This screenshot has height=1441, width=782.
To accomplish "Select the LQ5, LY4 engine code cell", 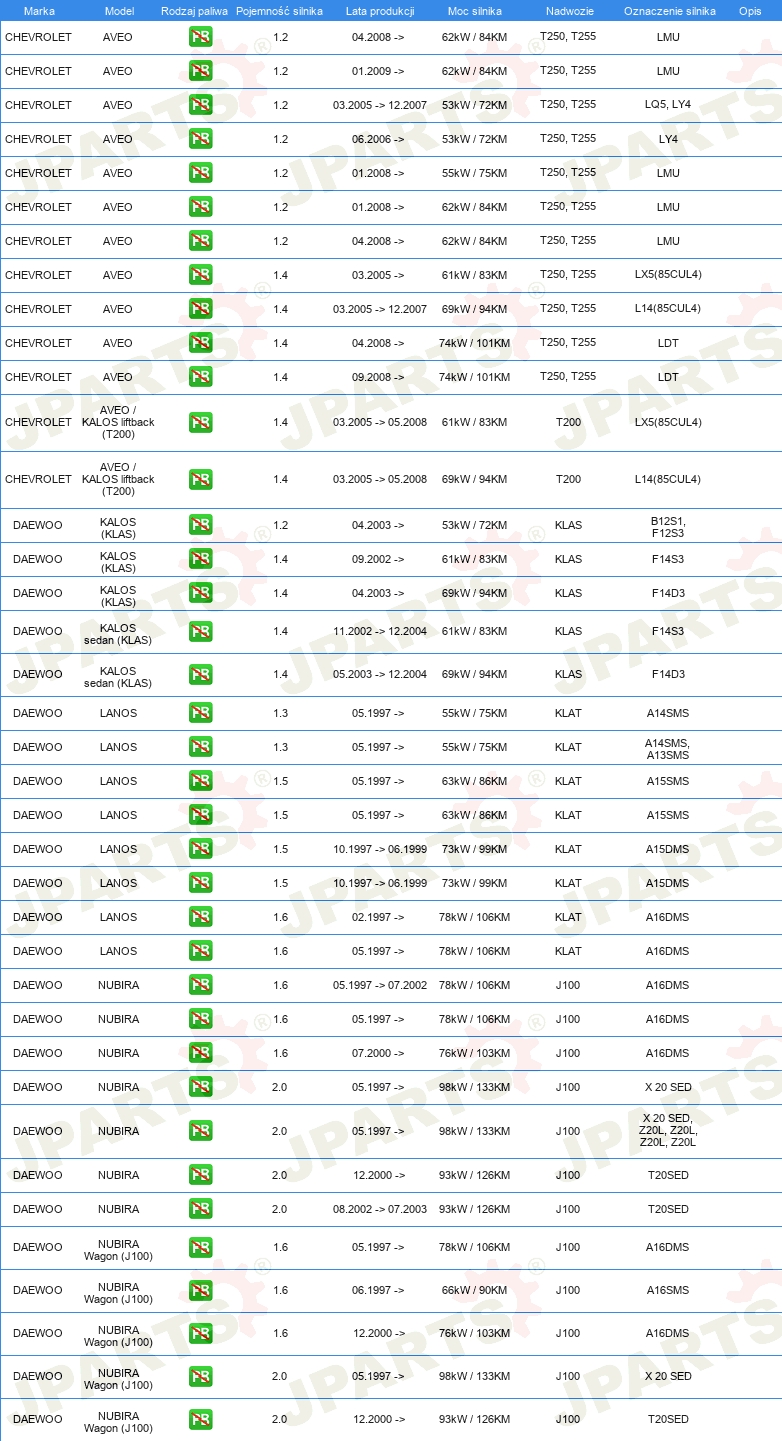I will [668, 106].
